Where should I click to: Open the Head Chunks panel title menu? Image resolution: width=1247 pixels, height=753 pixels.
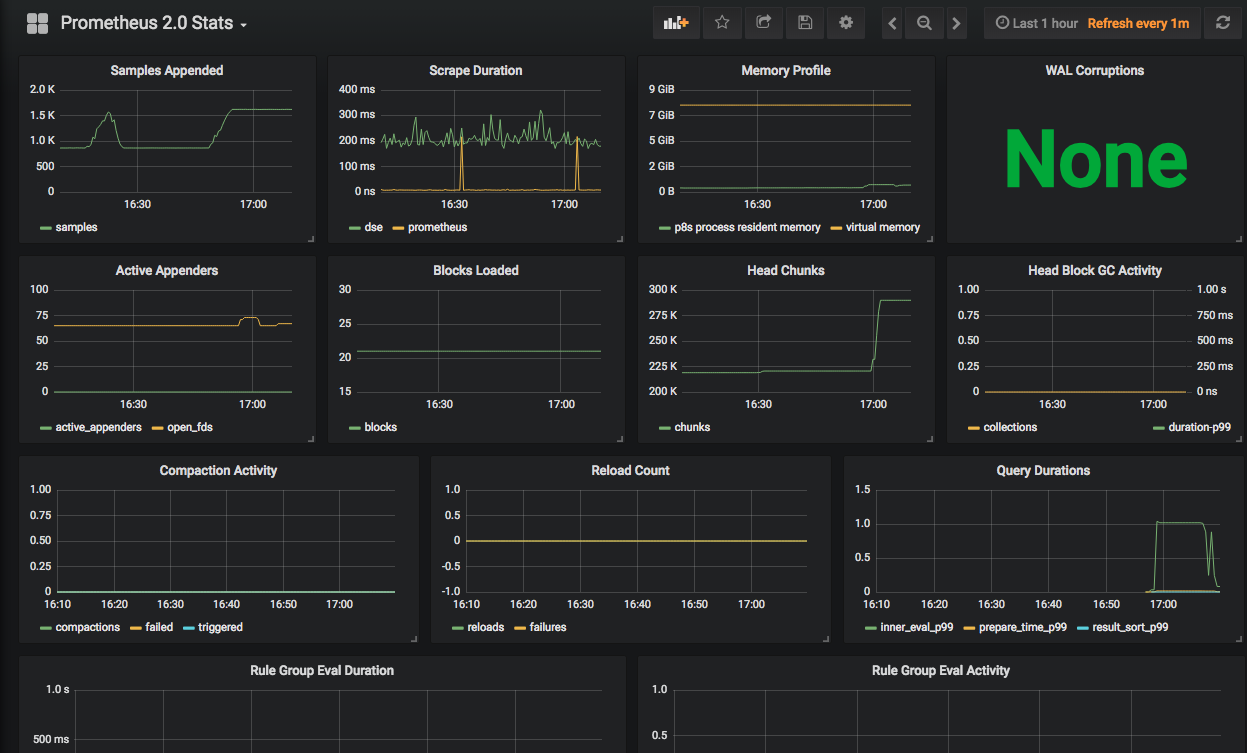[786, 271]
